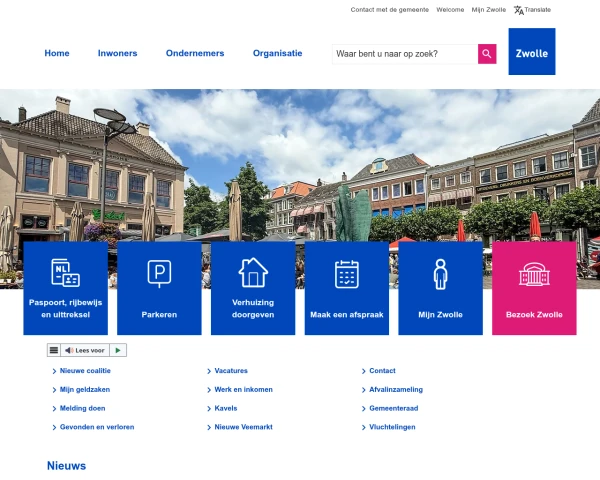Open the Lees voor reader menu icon
Image resolution: width=600 pixels, height=480 pixels.
54,350
